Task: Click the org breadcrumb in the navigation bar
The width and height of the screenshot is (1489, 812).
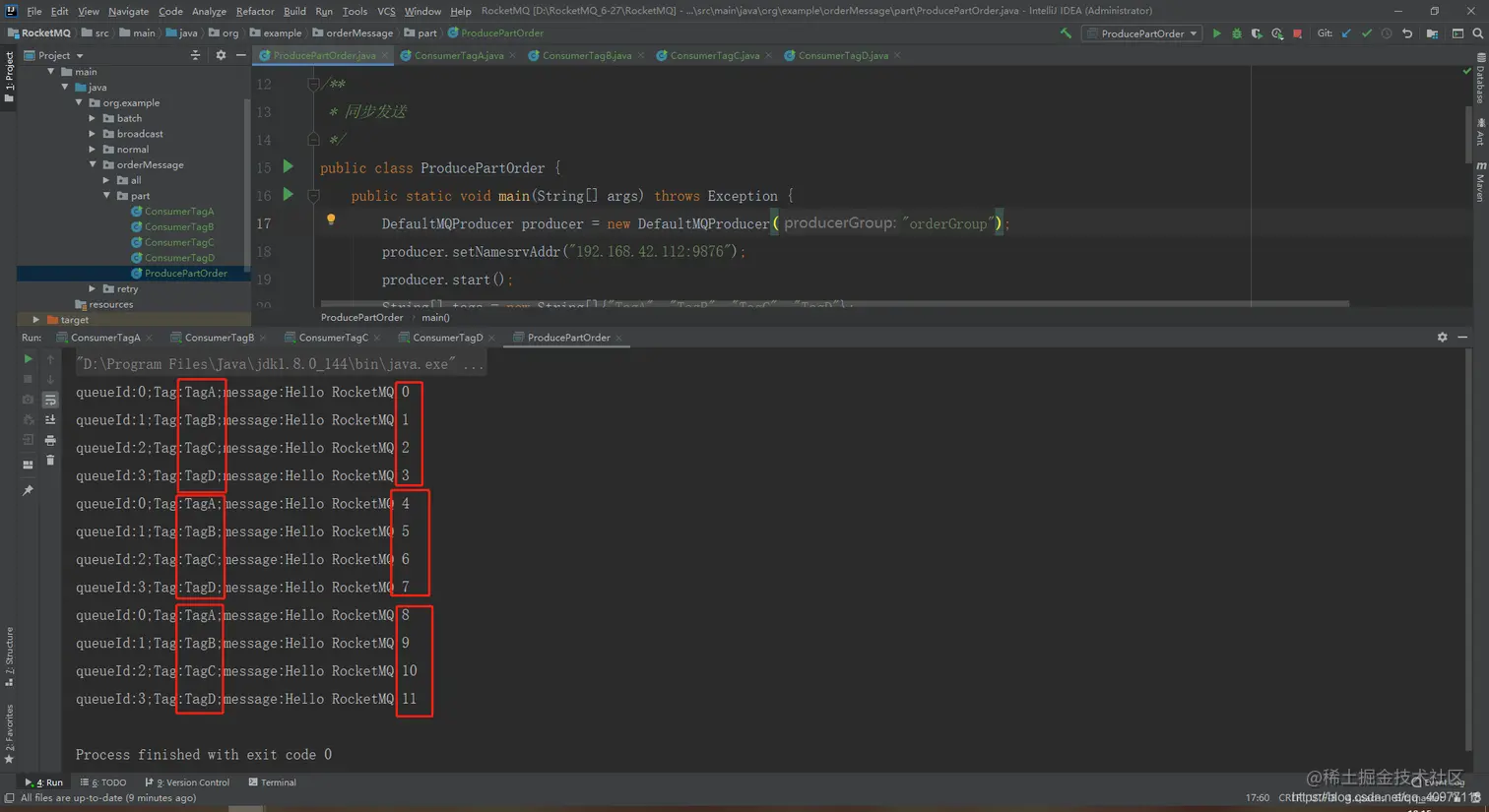Action: click(224, 32)
